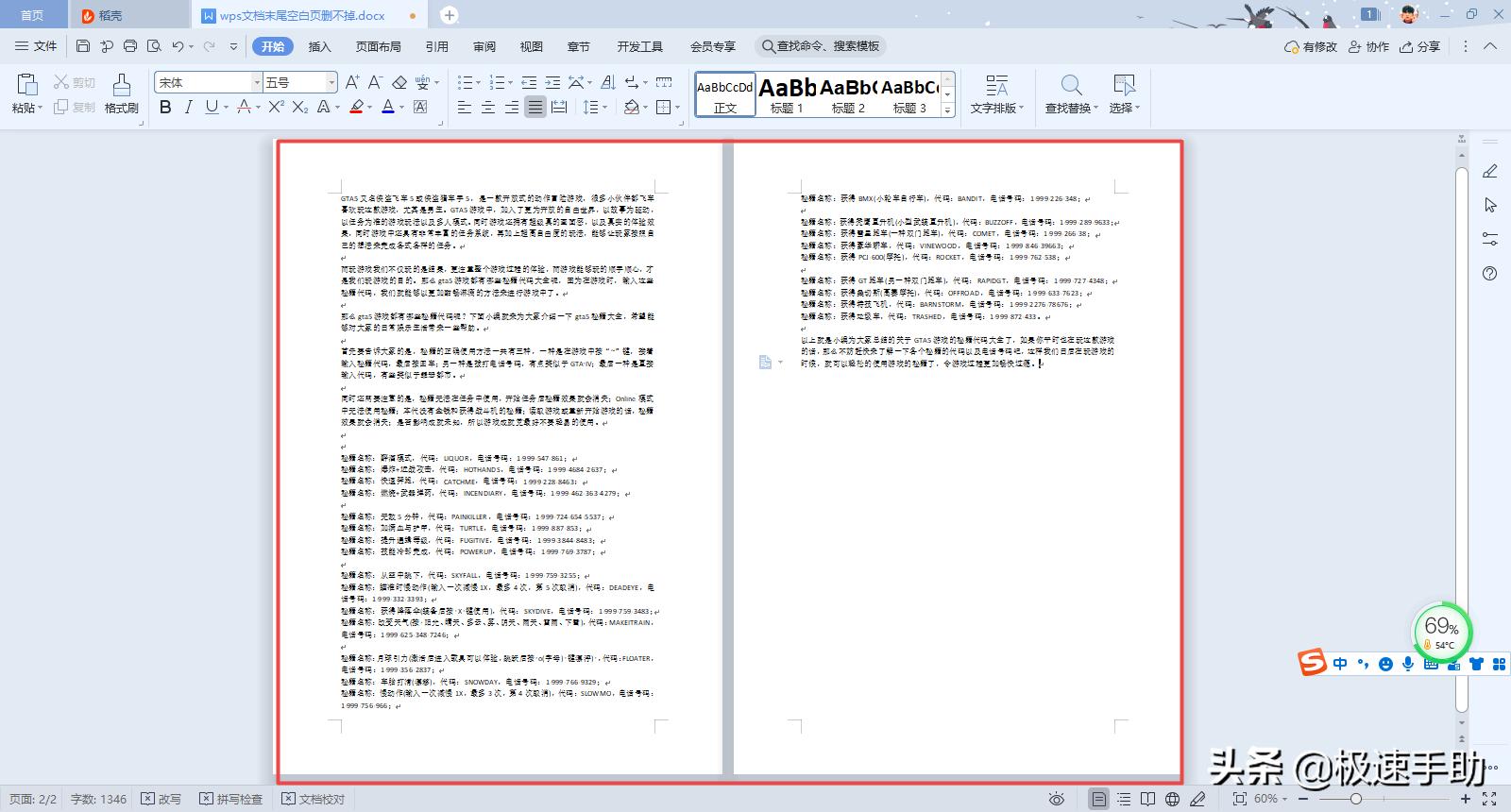Open the 文件 (File) menu
1511x812 pixels.
point(37,46)
